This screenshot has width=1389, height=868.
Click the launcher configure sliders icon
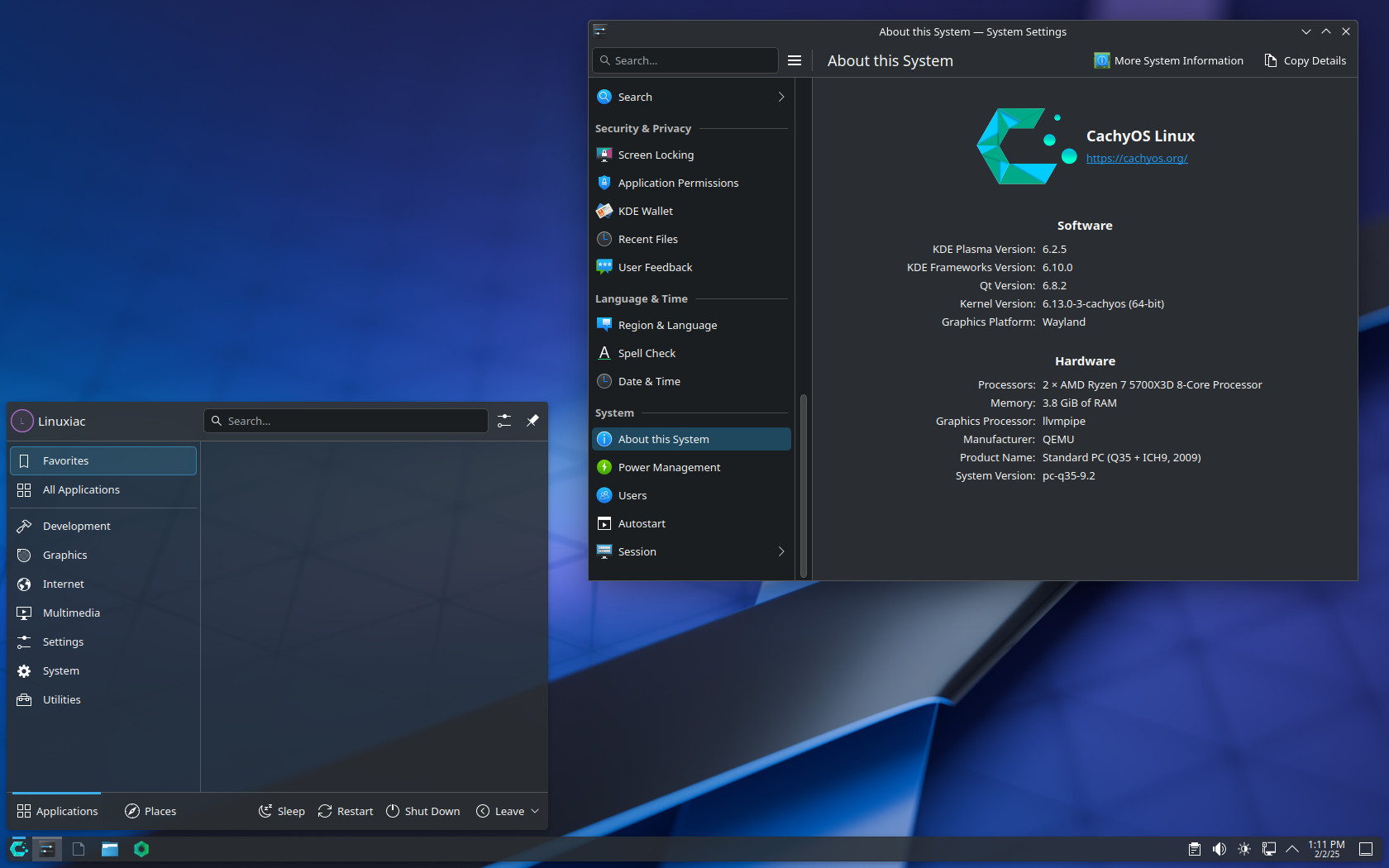point(504,421)
